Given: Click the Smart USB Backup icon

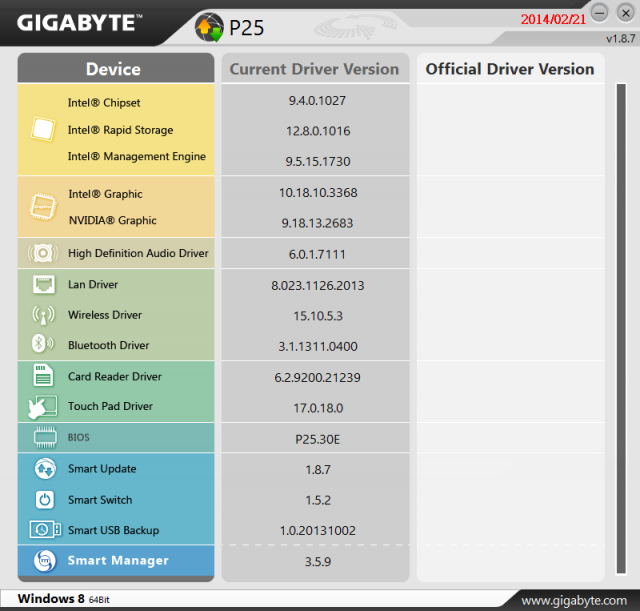Looking at the screenshot, I should (45, 530).
